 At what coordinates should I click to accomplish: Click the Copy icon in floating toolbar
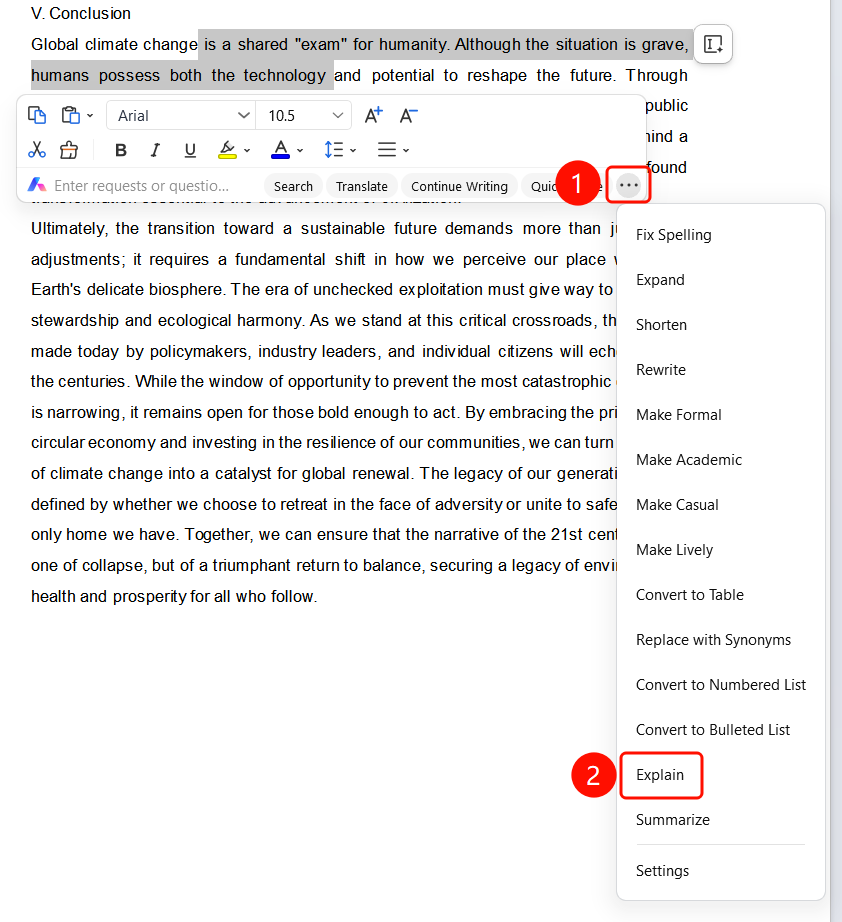(x=37, y=115)
